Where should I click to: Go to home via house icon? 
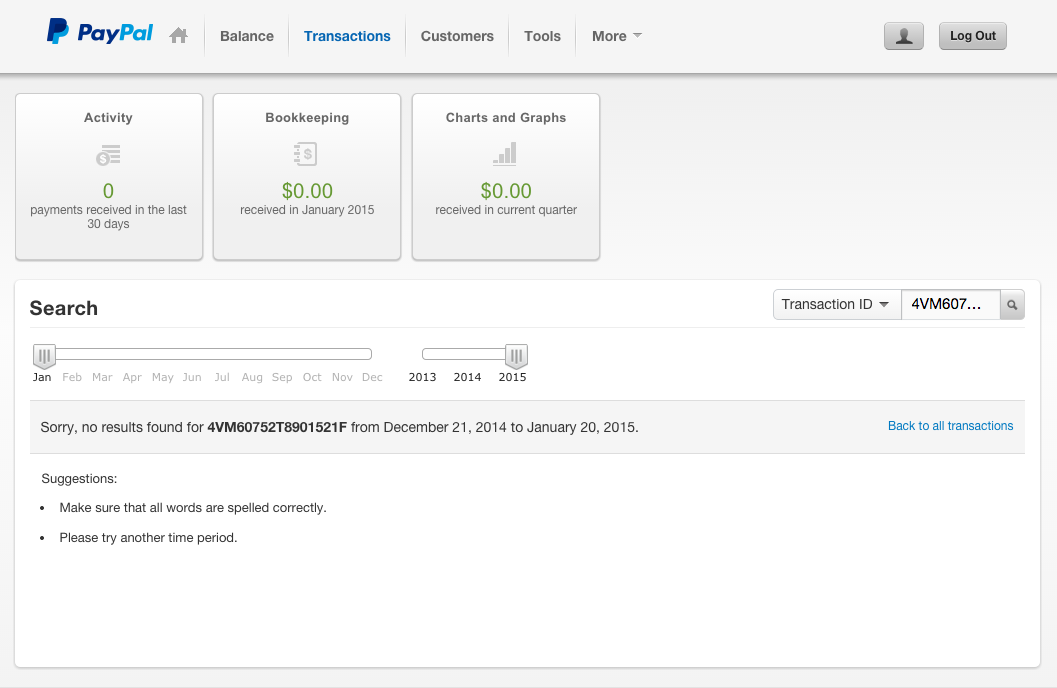[179, 36]
